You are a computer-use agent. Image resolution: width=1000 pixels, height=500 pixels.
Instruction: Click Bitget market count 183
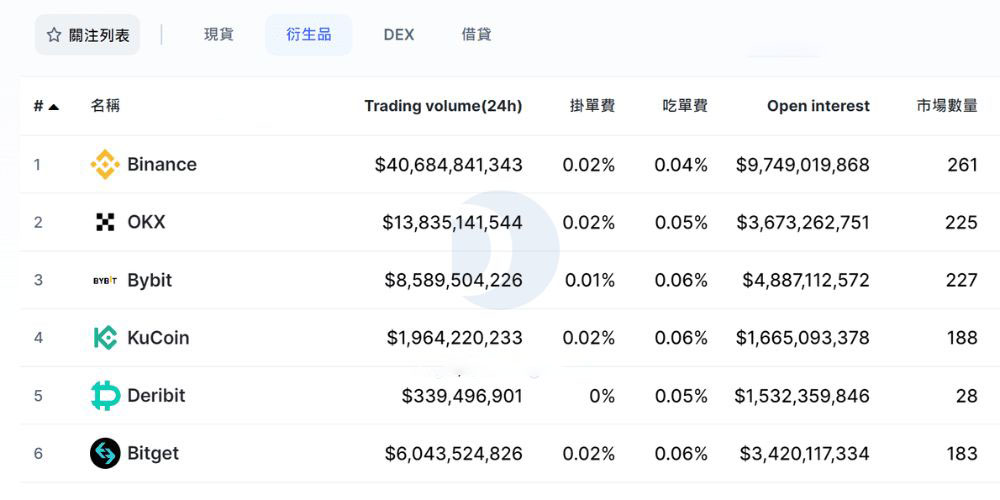pos(962,454)
